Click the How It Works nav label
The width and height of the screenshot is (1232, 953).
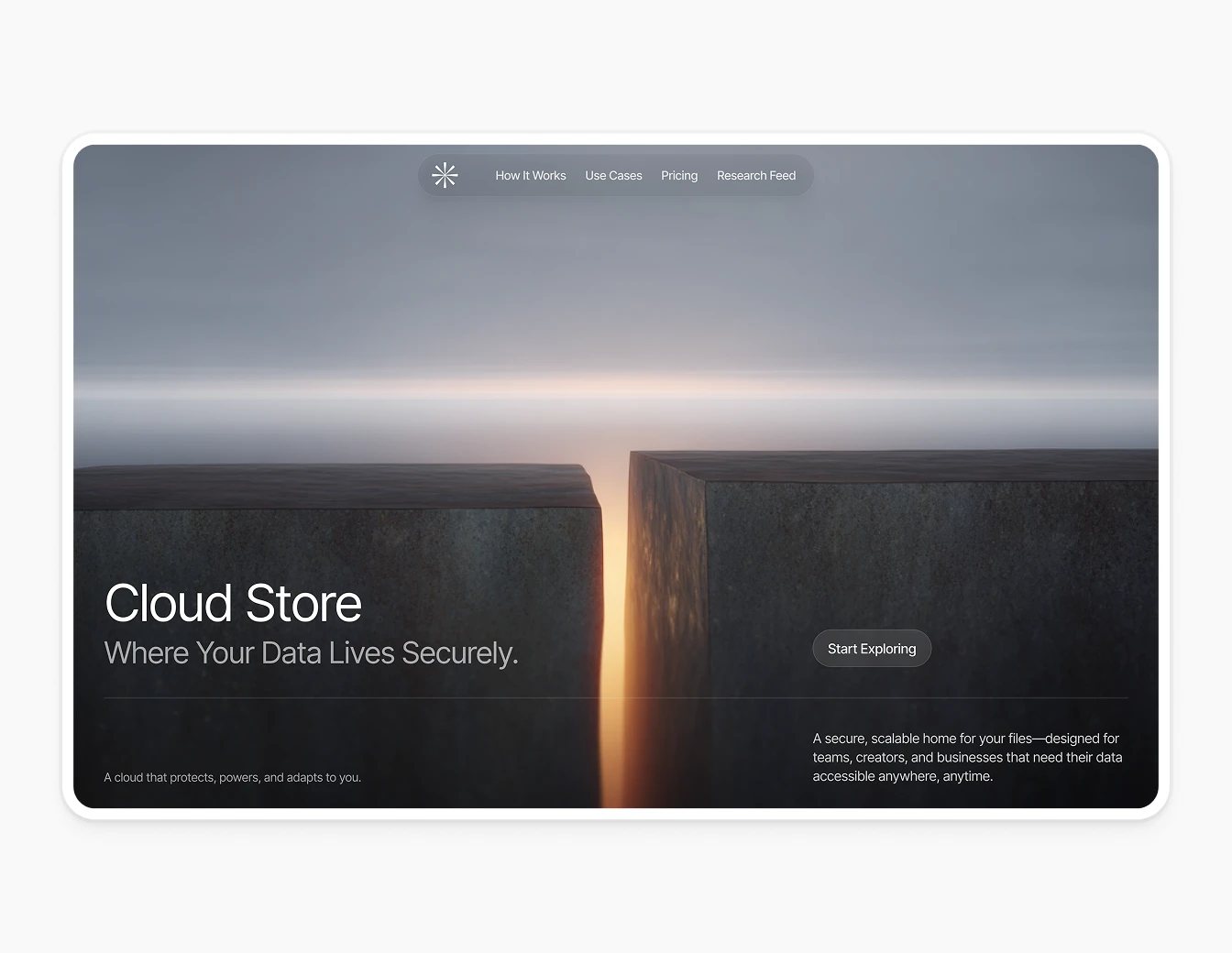(x=530, y=175)
